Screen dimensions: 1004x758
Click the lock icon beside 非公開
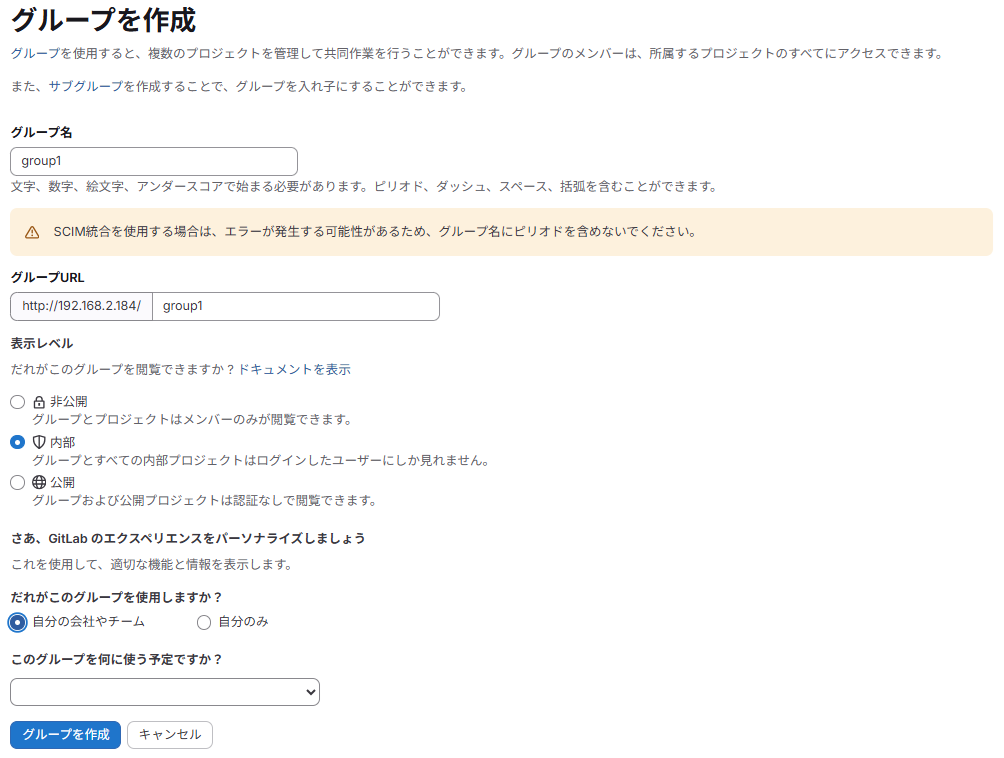pyautogui.click(x=38, y=401)
